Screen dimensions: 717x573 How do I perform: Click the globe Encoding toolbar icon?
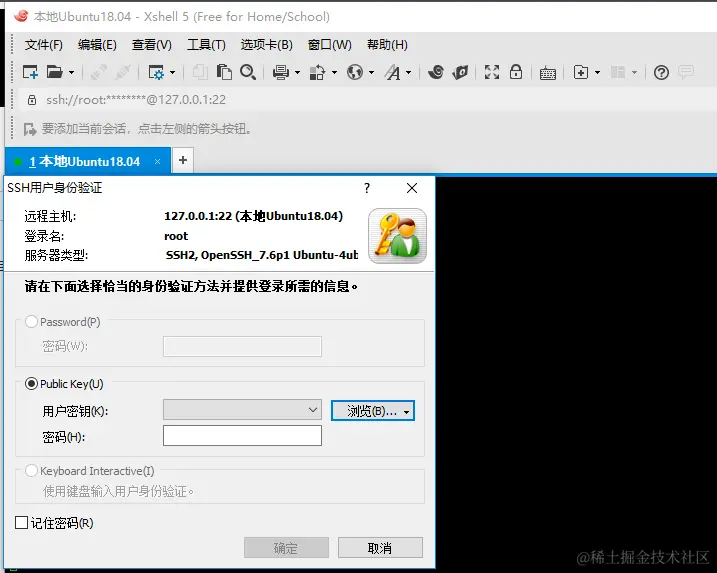355,72
